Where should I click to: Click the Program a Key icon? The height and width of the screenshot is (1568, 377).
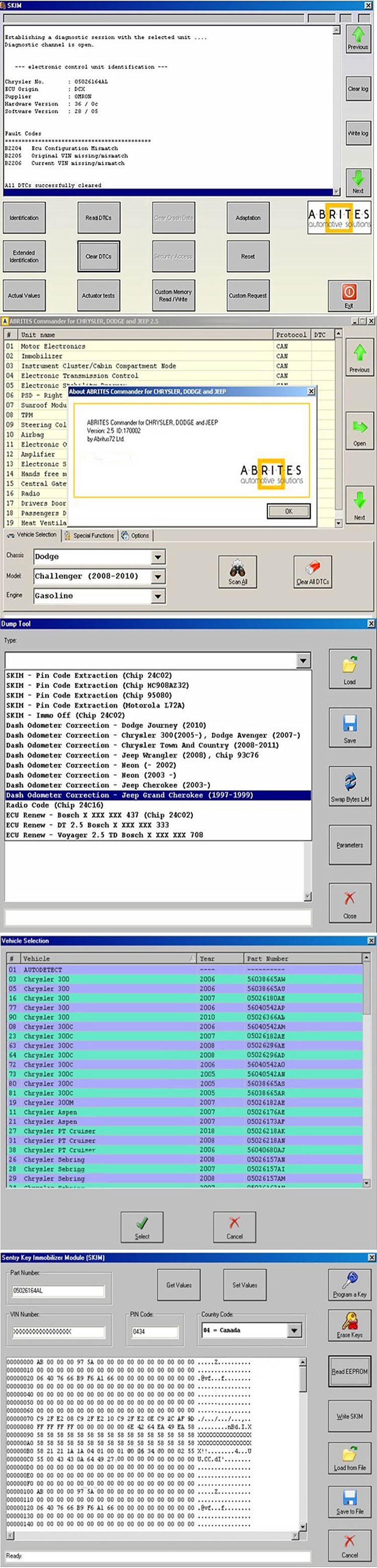point(350,1285)
